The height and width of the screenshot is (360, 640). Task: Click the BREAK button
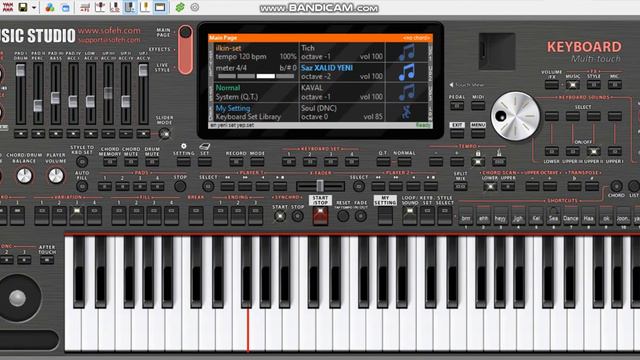pos(196,216)
